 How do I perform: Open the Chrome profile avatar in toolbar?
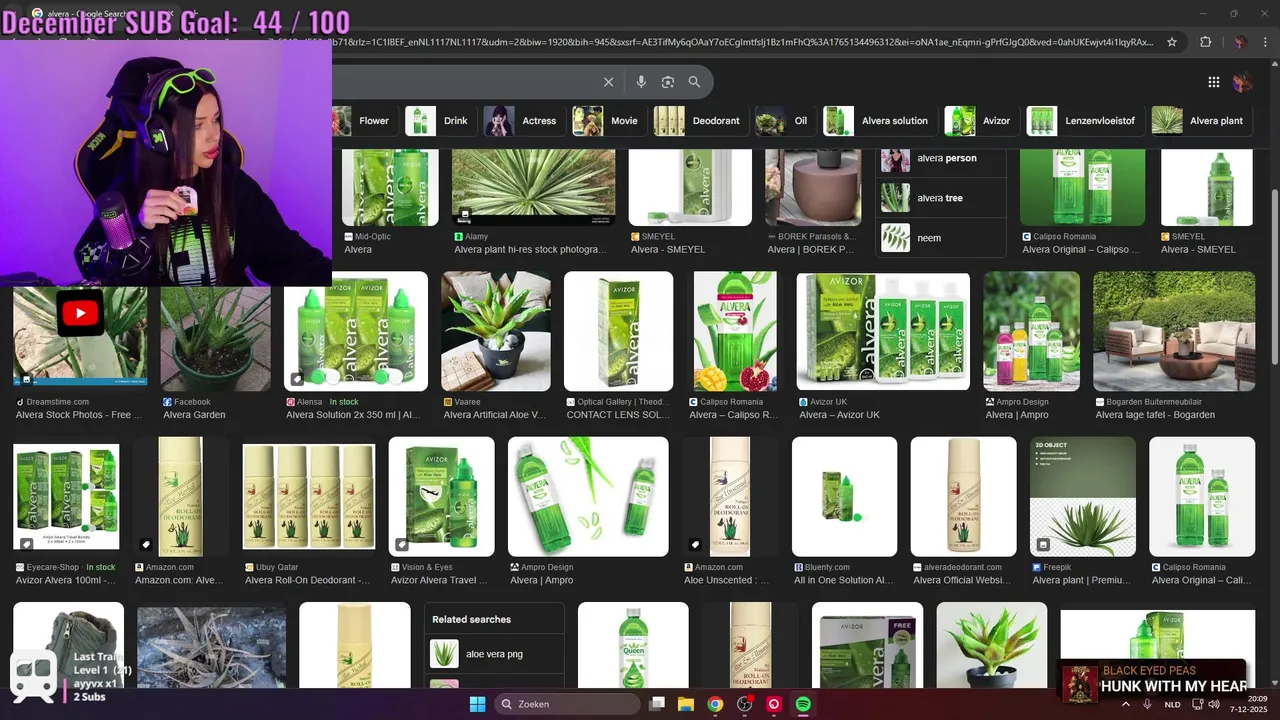point(1240,42)
